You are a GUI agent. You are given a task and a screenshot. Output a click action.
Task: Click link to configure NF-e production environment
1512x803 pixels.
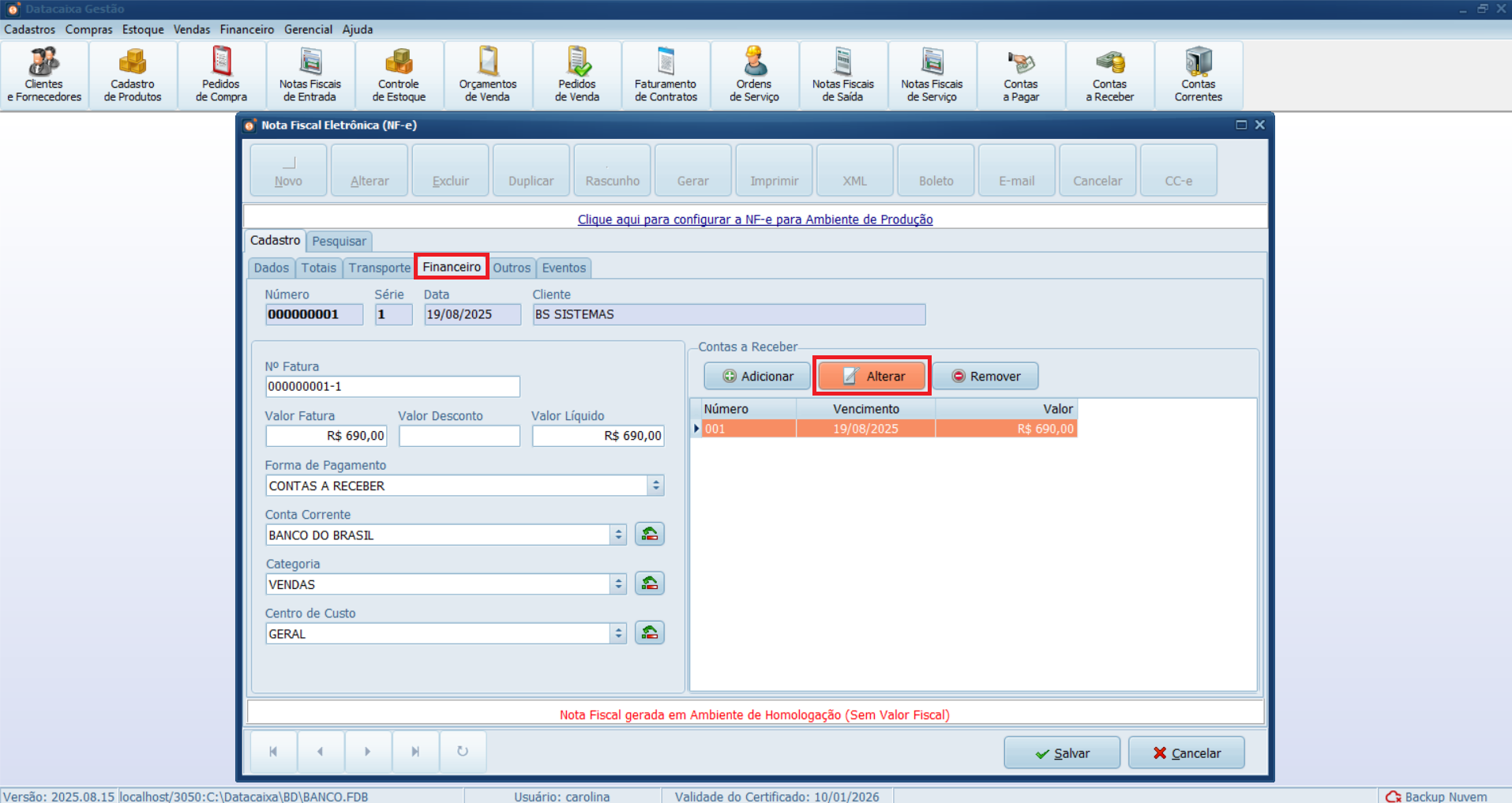(755, 220)
